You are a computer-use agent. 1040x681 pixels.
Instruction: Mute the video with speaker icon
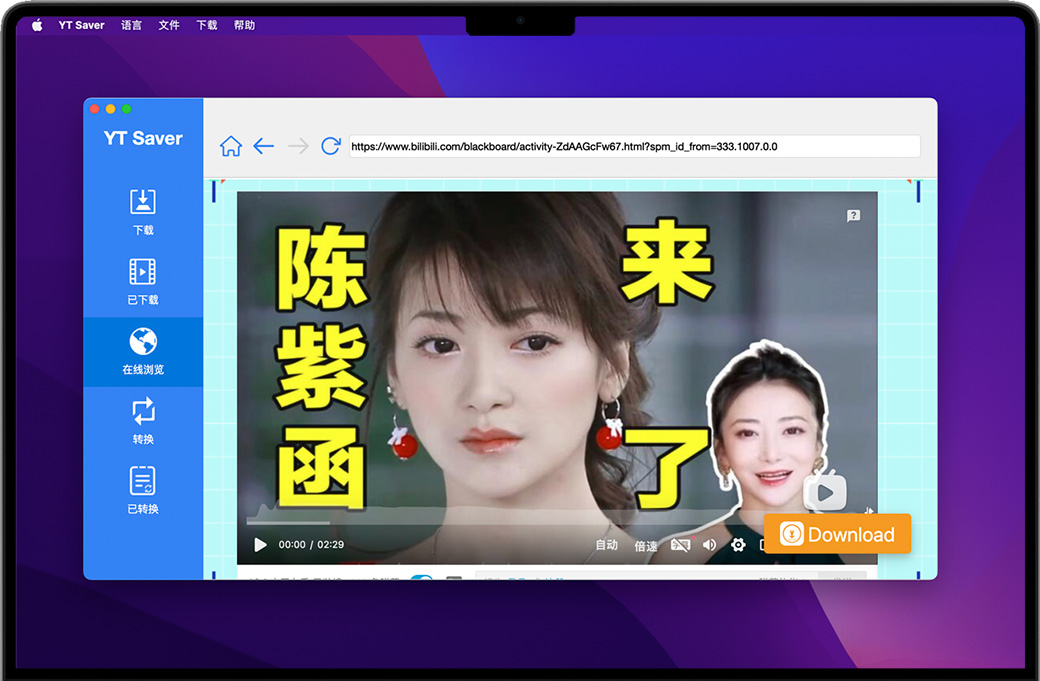710,545
